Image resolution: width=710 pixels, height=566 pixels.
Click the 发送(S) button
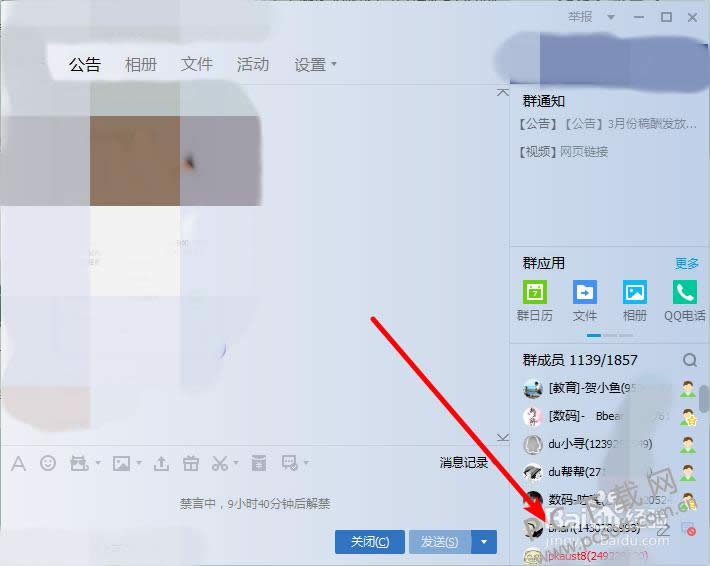click(440, 542)
